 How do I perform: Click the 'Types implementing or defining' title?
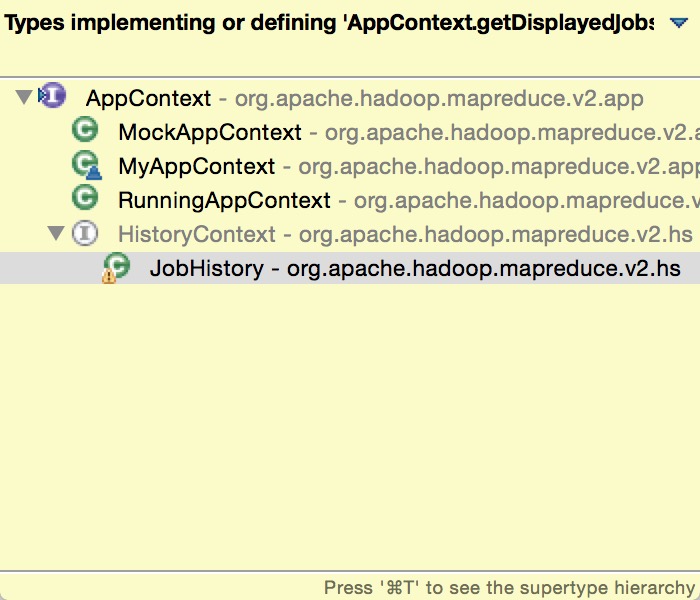[329, 23]
